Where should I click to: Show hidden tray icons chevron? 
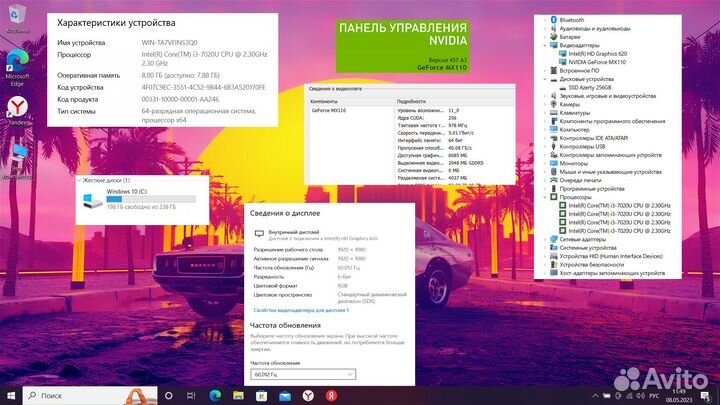[x=596, y=396]
